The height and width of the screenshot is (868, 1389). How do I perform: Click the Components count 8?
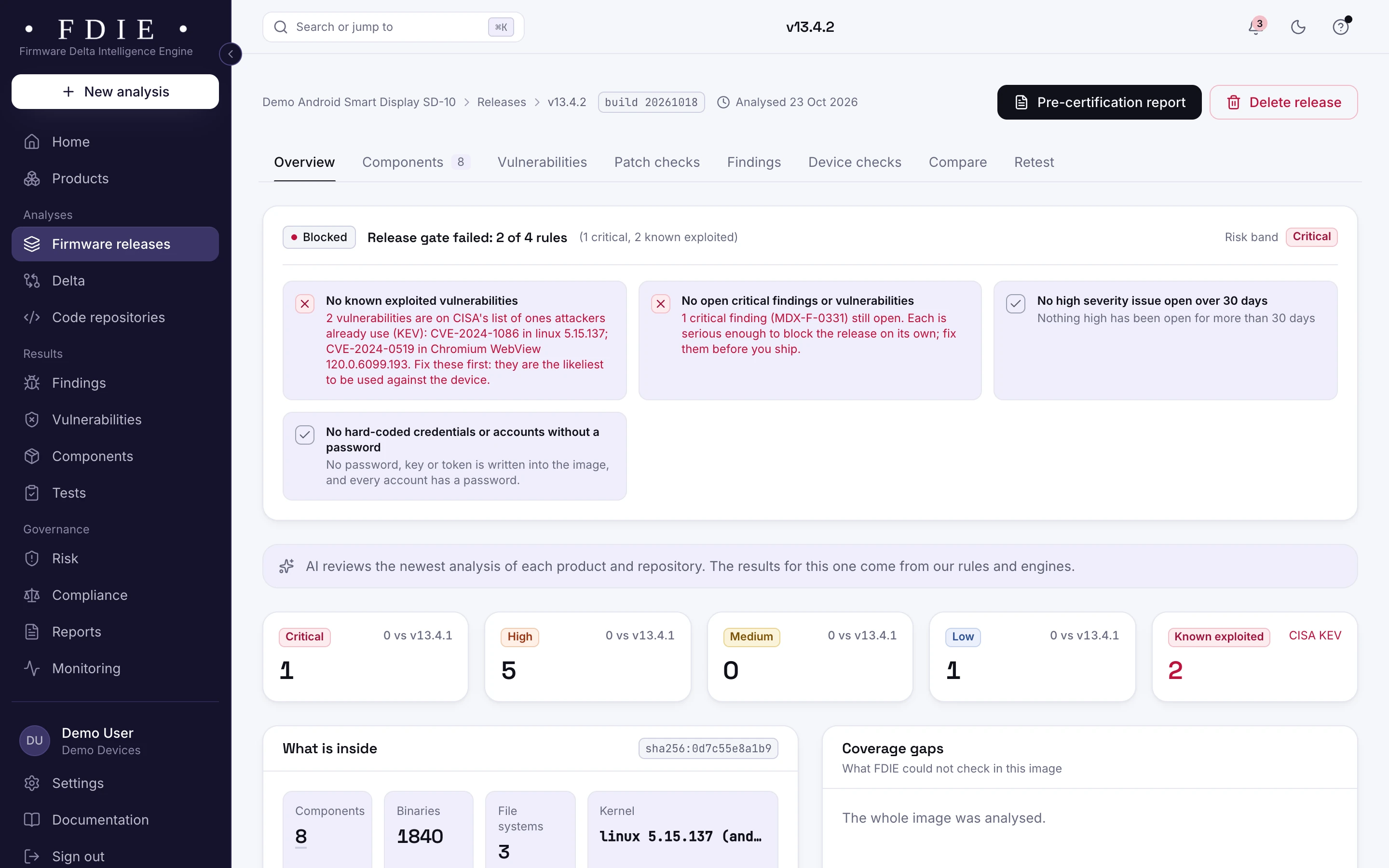click(x=301, y=837)
